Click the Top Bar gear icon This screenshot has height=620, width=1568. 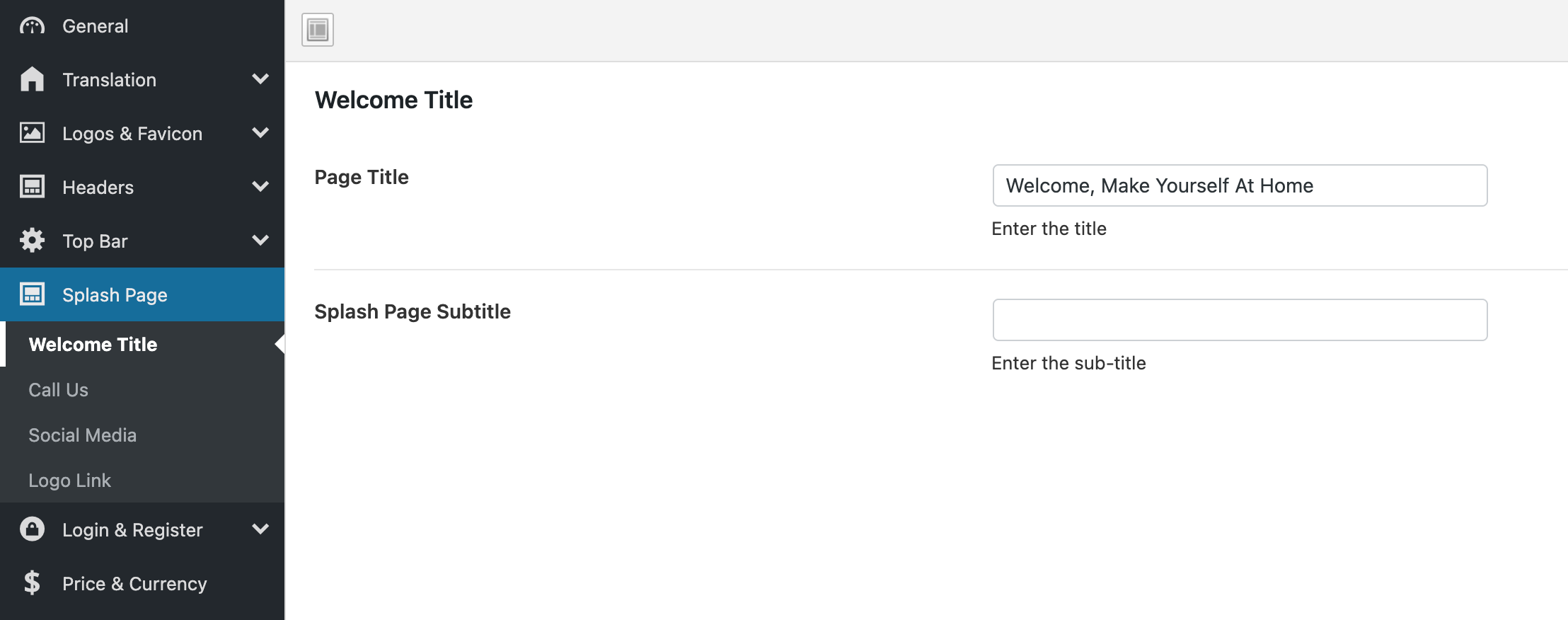(32, 241)
